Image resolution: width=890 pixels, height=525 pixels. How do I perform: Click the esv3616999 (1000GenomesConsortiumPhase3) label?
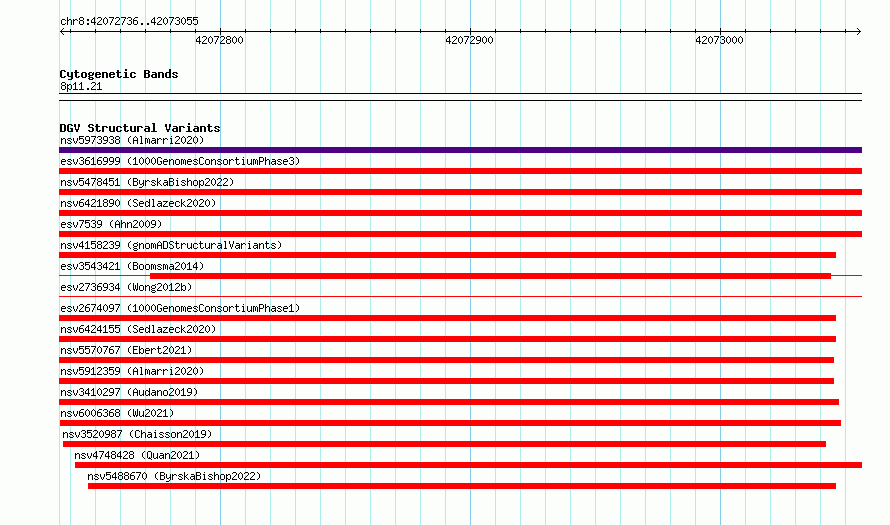[x=180, y=161]
